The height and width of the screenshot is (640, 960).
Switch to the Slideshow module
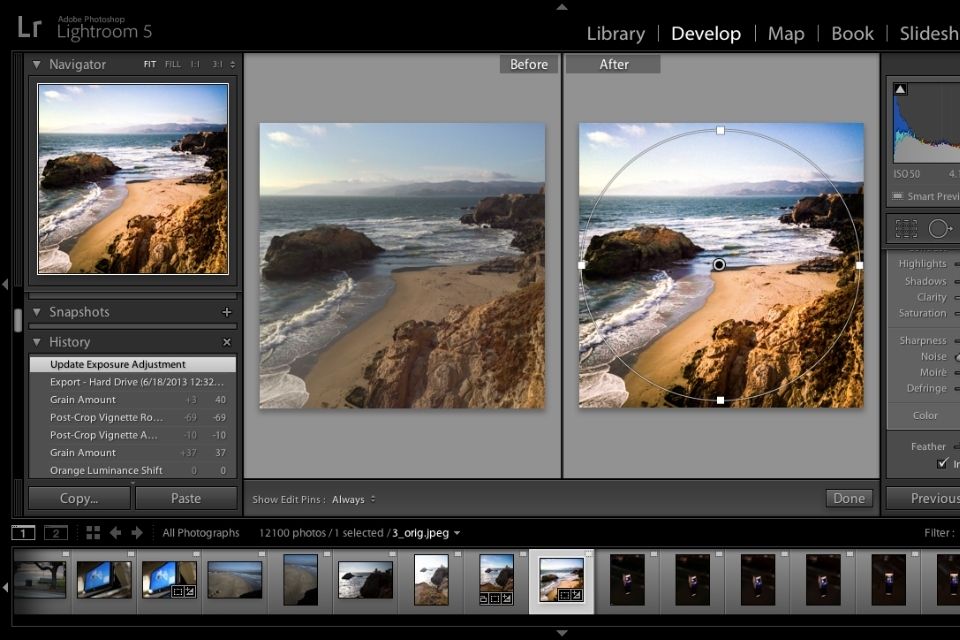point(929,33)
